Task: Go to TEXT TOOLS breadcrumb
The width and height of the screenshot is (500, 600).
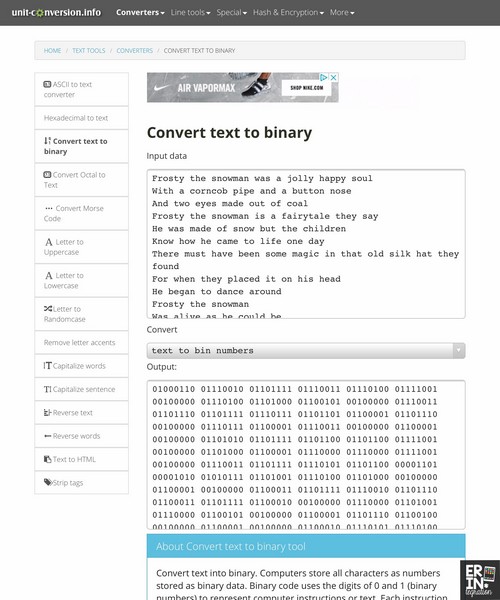Action: click(89, 51)
